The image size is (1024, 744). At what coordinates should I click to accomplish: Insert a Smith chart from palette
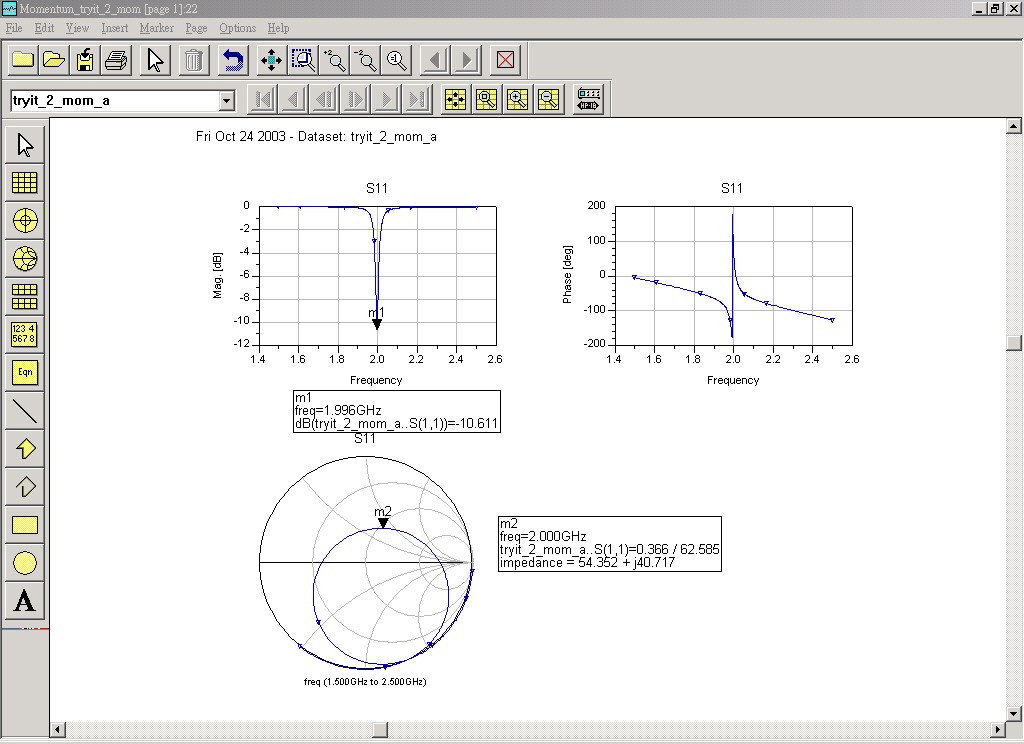click(25, 259)
